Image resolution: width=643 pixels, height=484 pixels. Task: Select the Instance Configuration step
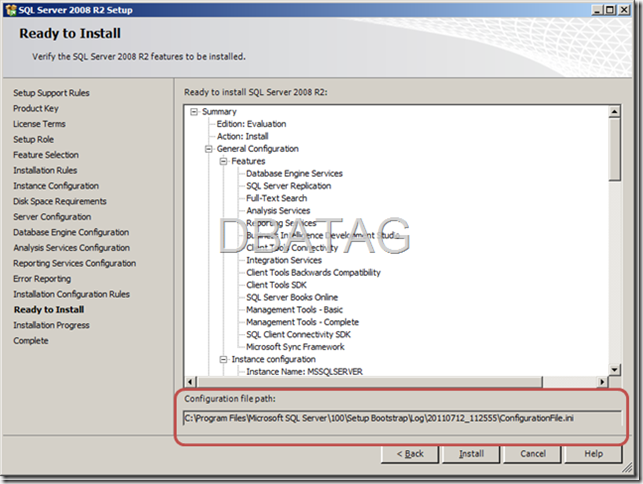pyautogui.click(x=56, y=186)
